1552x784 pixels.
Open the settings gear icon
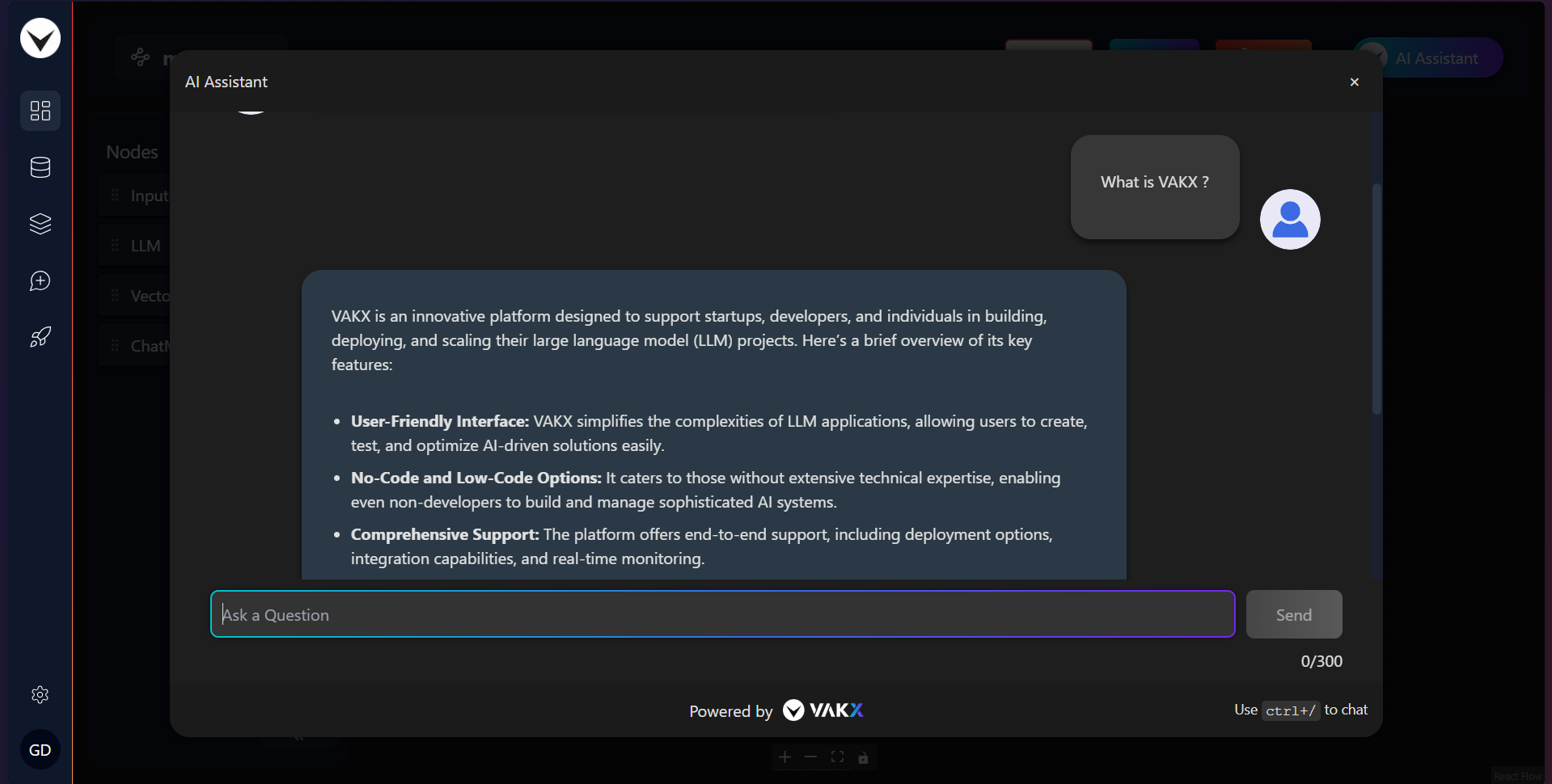coord(40,694)
